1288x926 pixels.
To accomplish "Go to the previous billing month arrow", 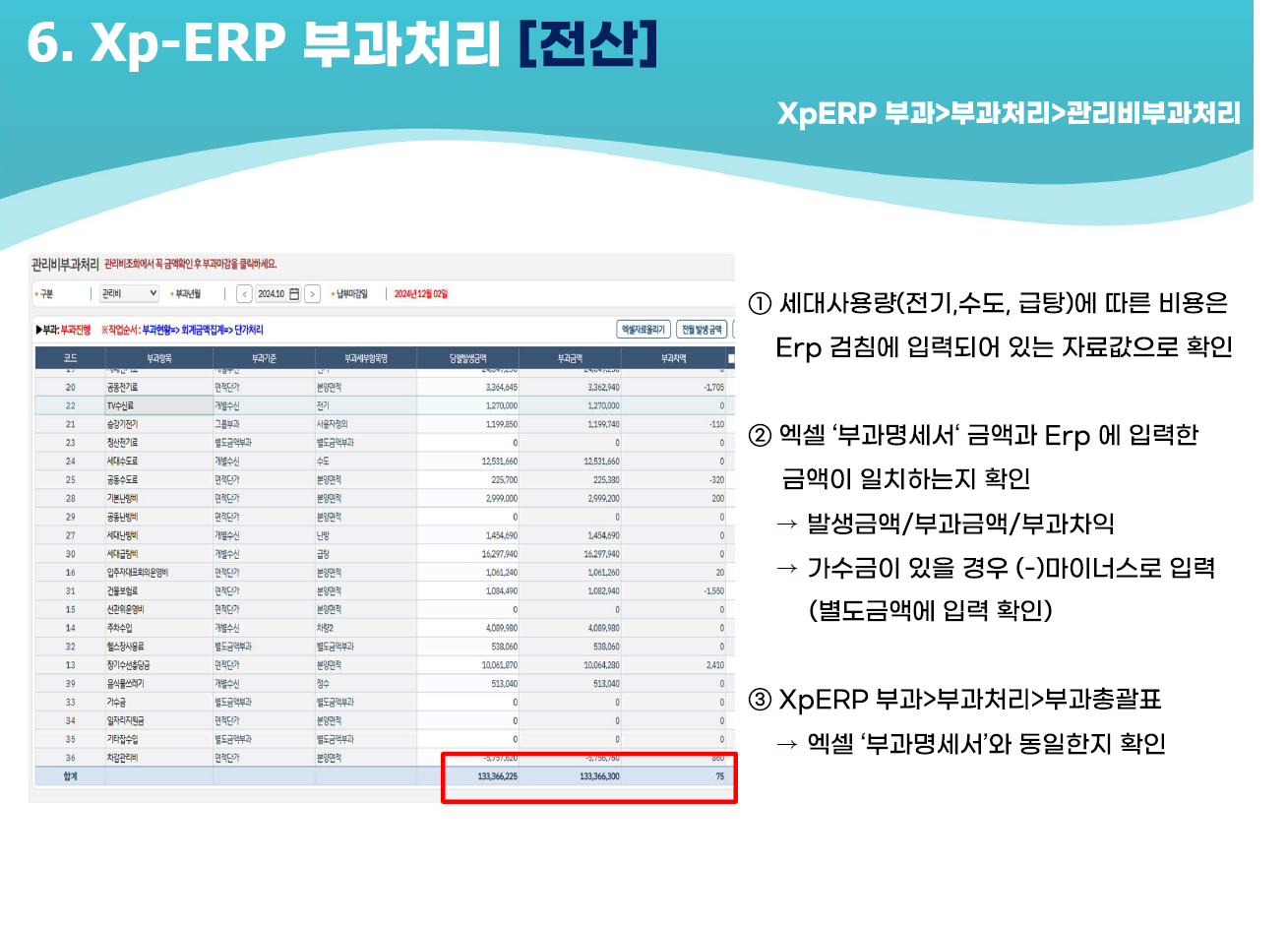I will point(245,293).
